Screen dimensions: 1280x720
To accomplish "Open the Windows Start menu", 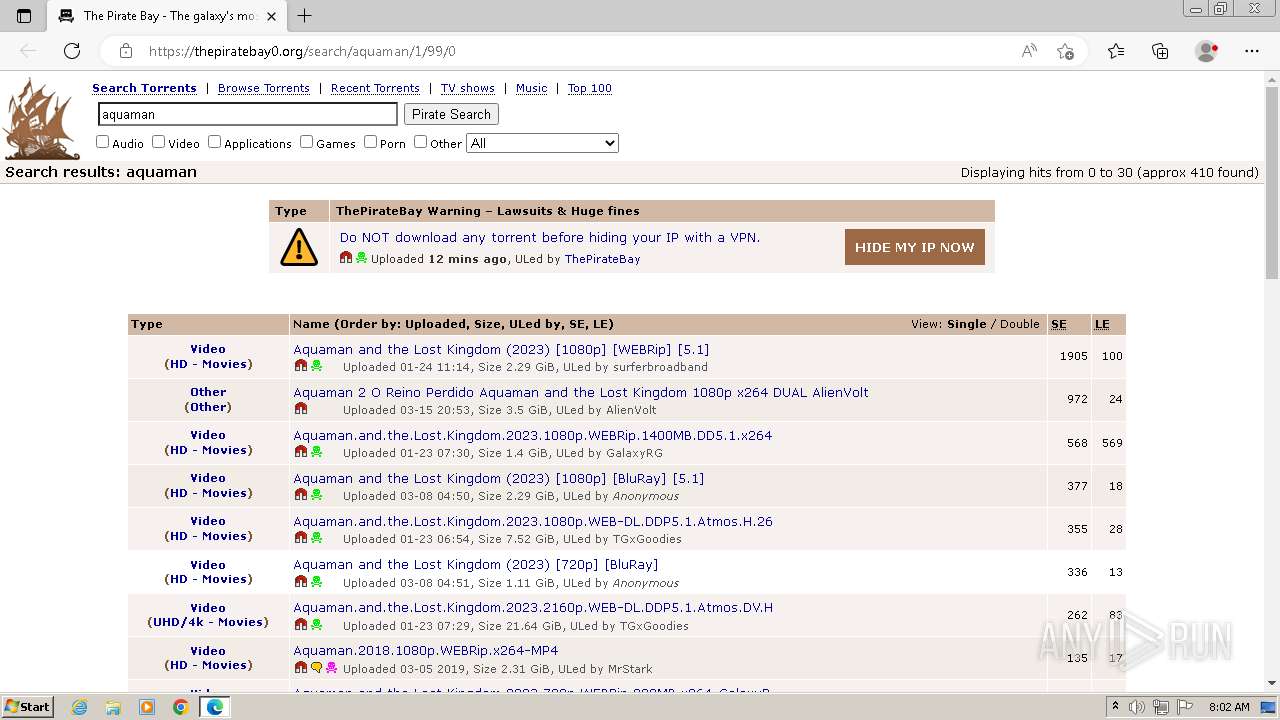I will click(28, 707).
